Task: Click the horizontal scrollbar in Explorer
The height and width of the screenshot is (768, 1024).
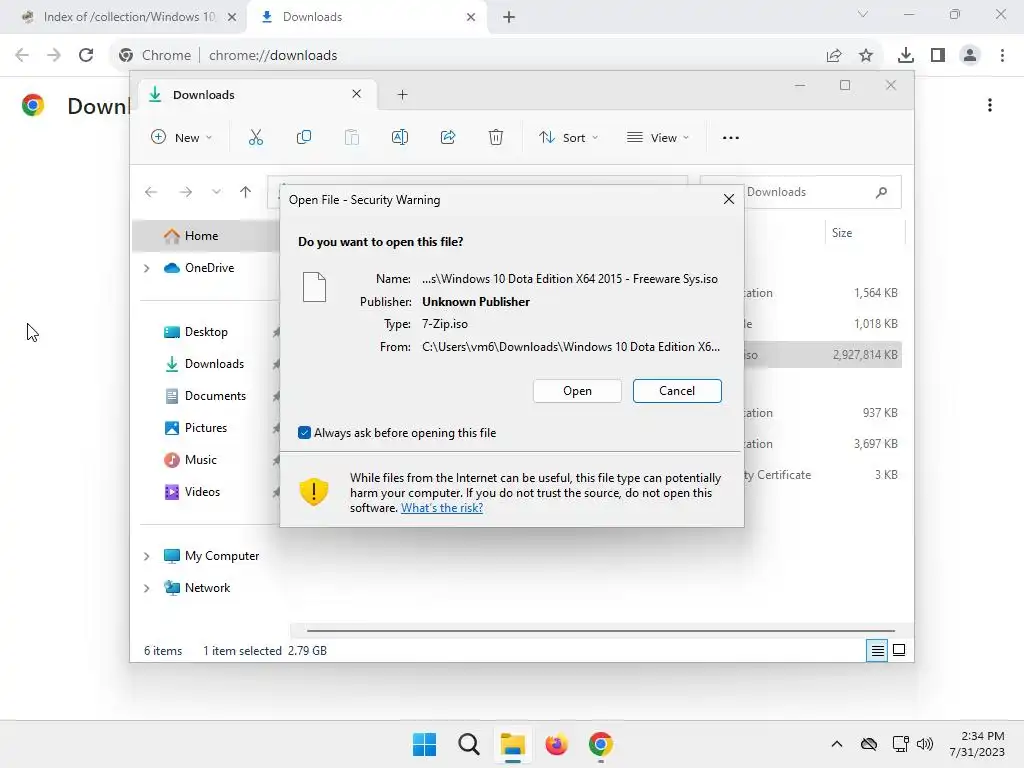Action: (x=600, y=631)
